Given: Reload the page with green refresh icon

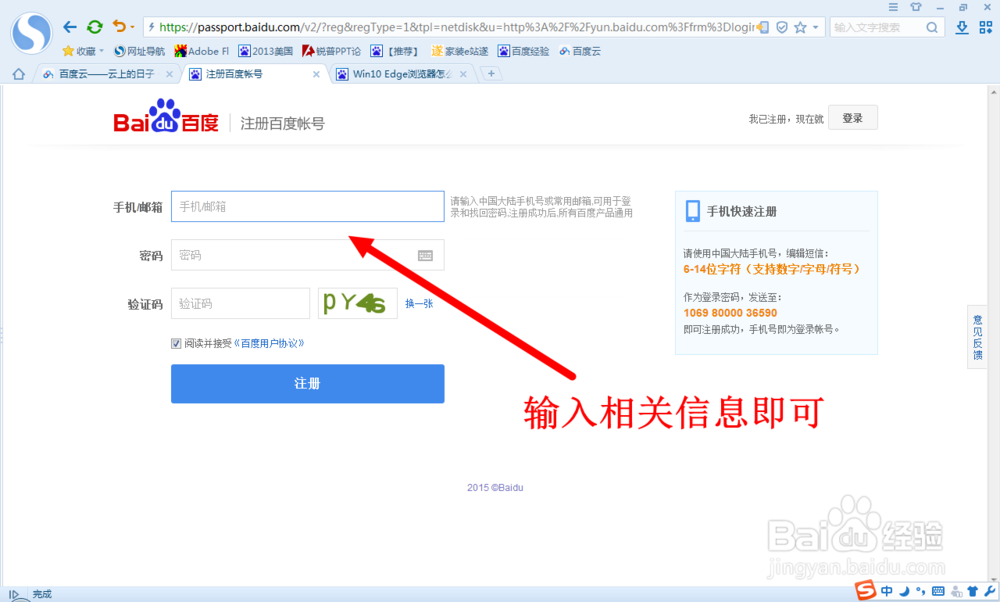Looking at the screenshot, I should (x=94, y=27).
